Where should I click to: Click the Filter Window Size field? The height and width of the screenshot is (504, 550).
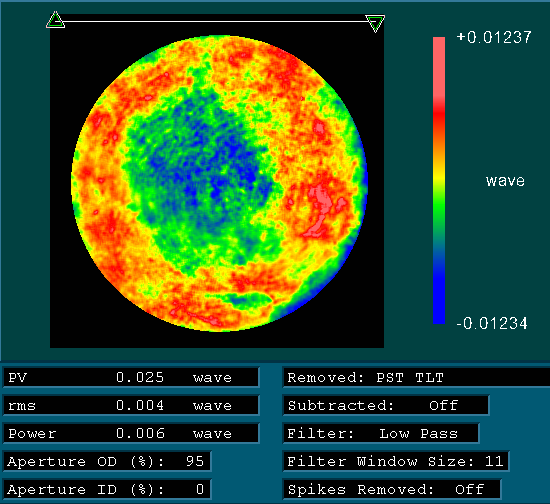pyautogui.click(x=396, y=461)
